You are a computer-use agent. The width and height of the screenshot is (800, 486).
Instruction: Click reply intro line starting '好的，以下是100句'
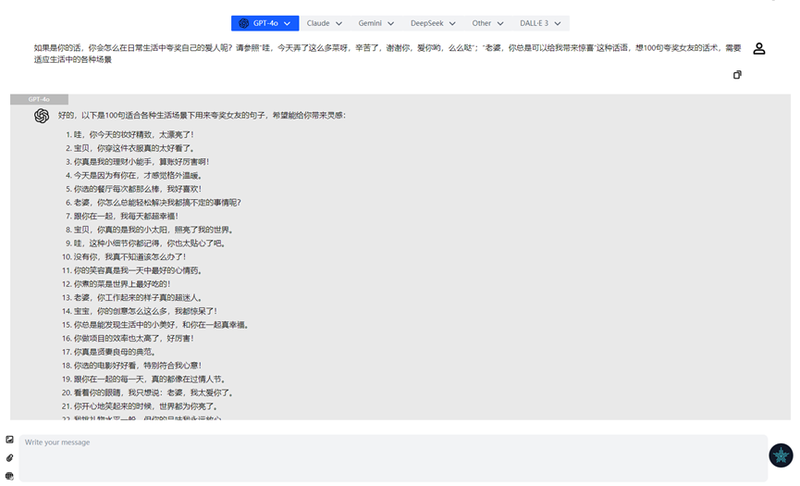[x=202, y=116]
